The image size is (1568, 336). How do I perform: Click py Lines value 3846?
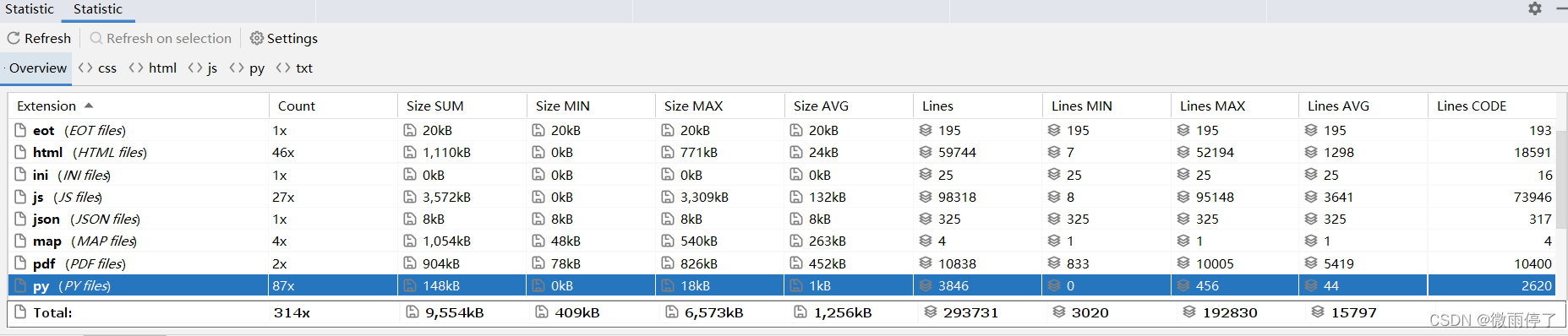pos(953,286)
